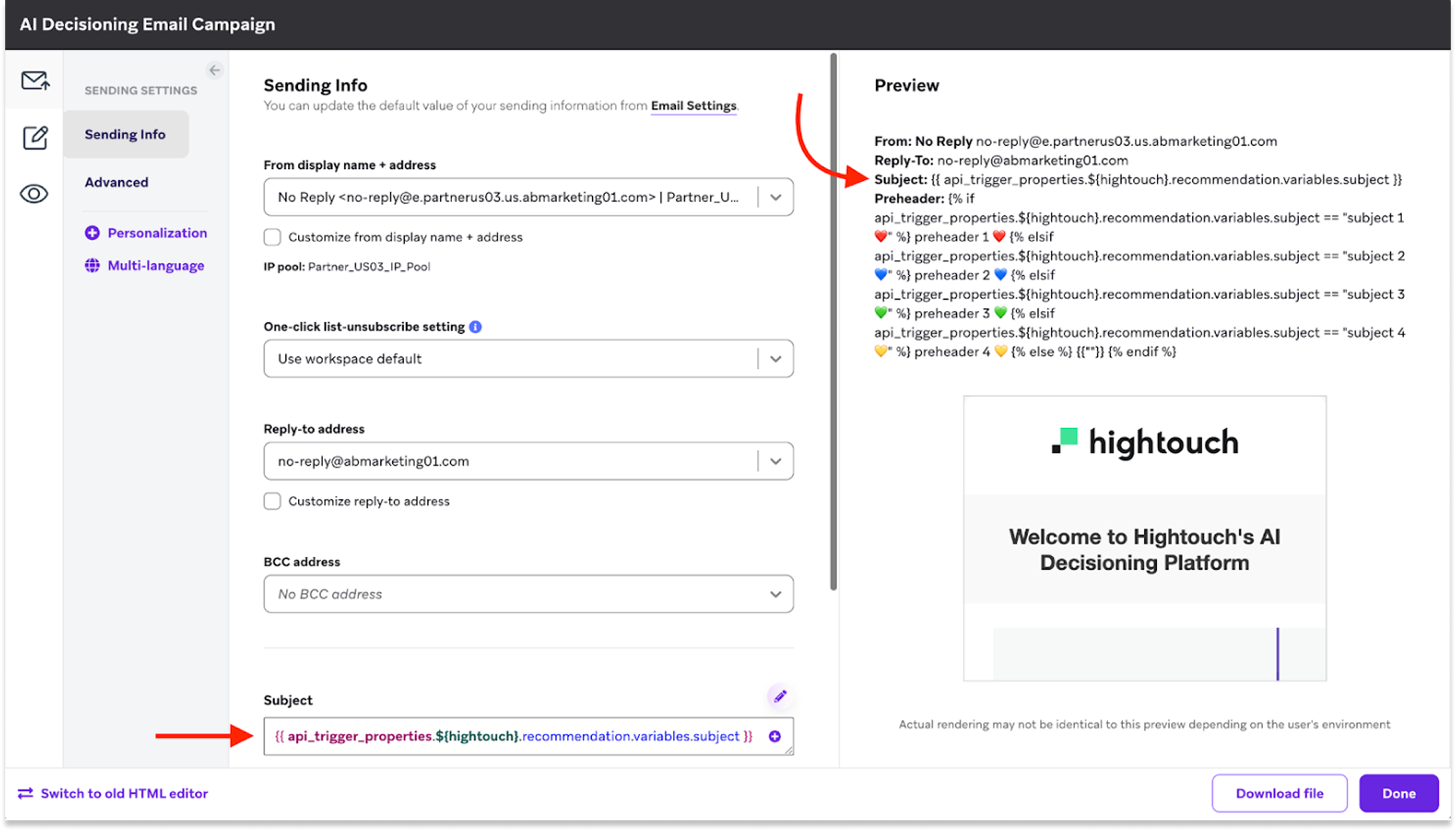Click plus icon inside Subject field

tap(775, 737)
